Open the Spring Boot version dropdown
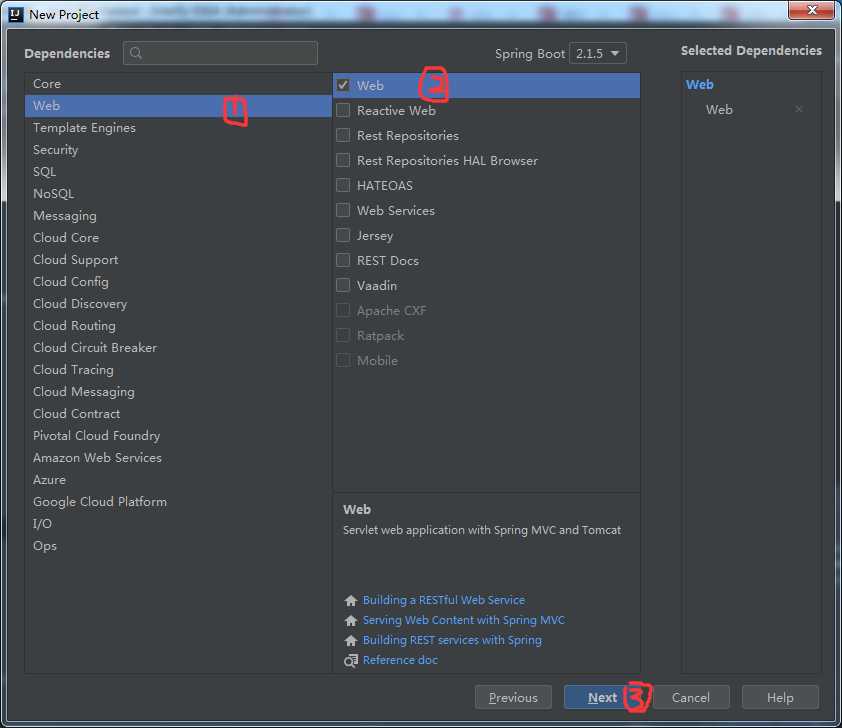842x728 pixels. 598,53
